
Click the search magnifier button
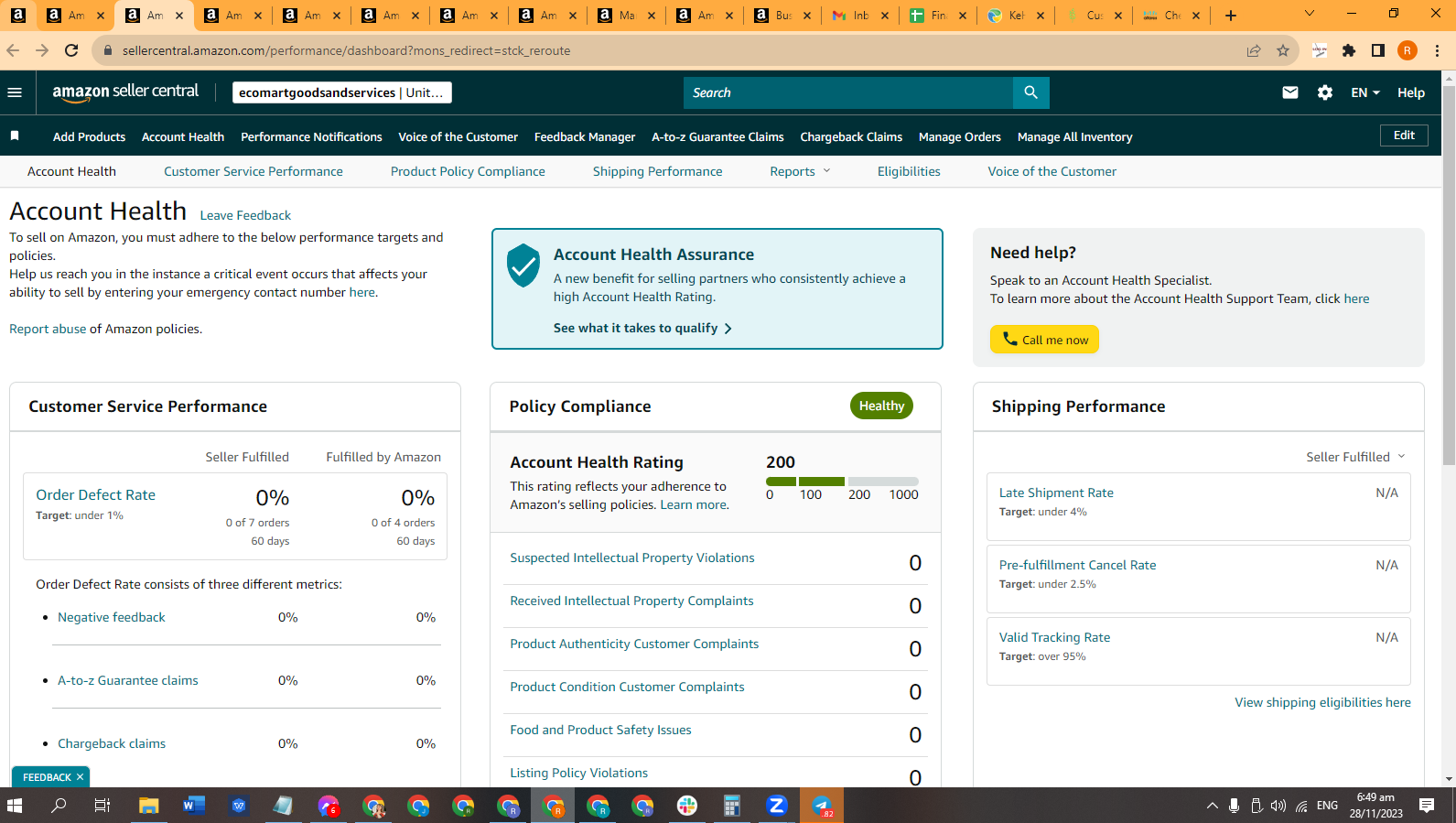coord(1030,92)
